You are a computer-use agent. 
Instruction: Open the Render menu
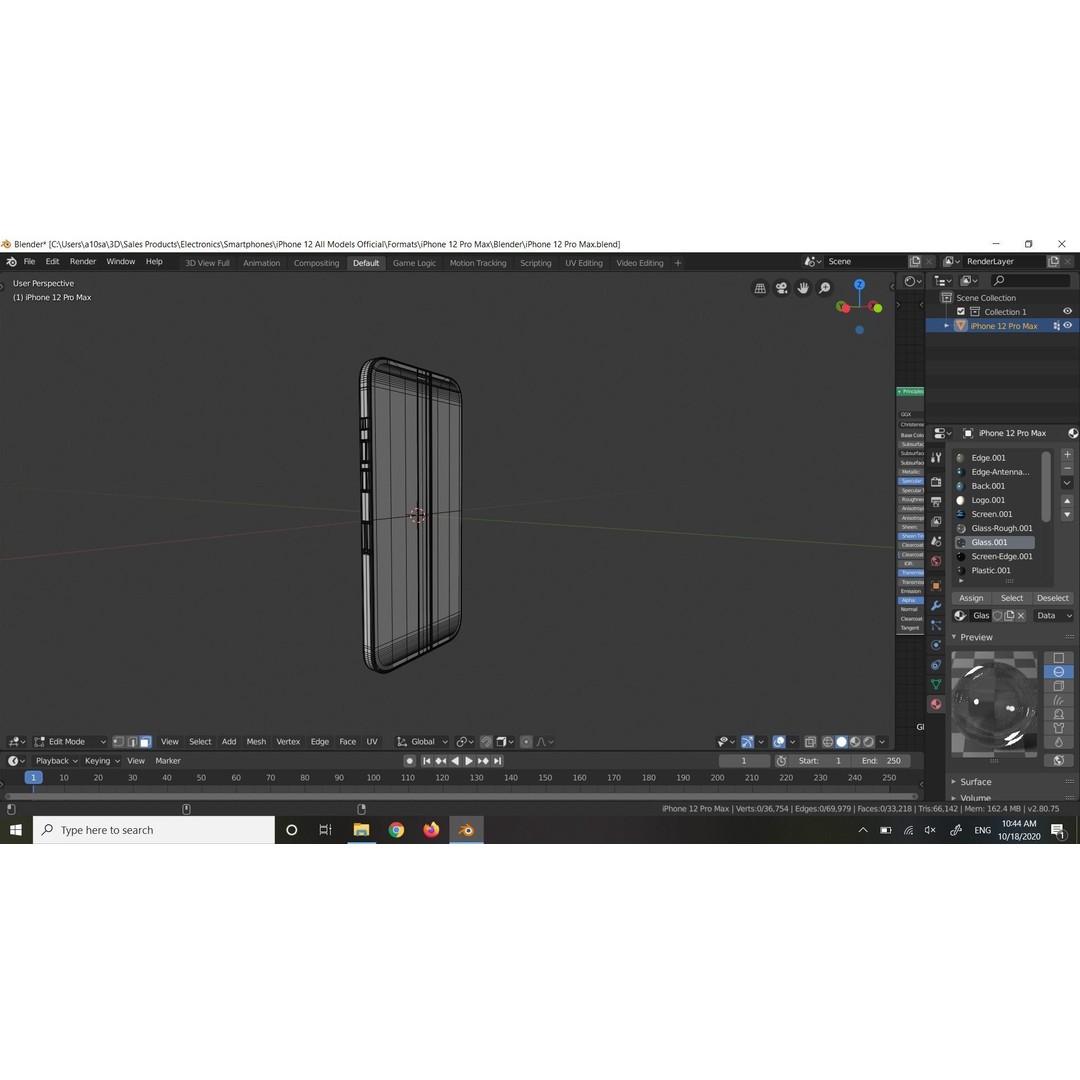coord(83,262)
